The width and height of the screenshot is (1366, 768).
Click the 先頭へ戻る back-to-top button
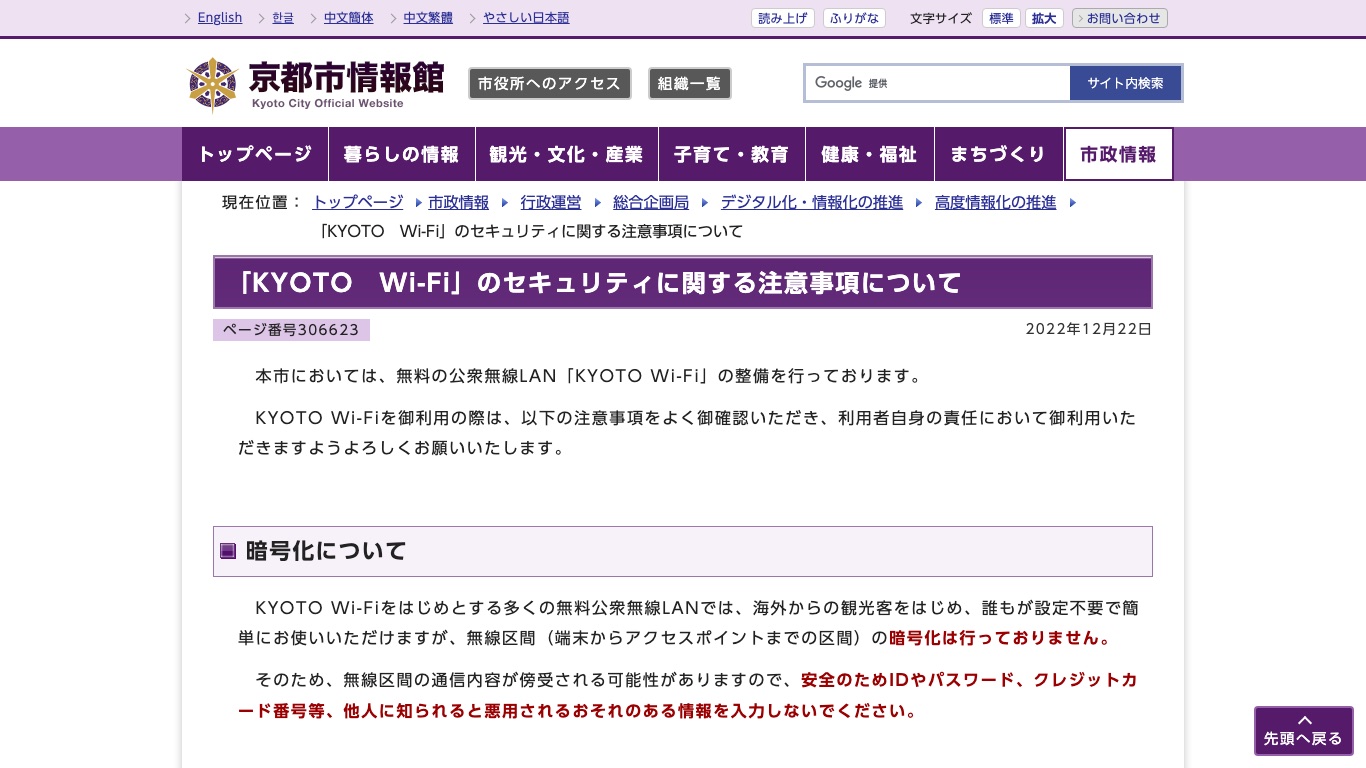pos(1304,731)
